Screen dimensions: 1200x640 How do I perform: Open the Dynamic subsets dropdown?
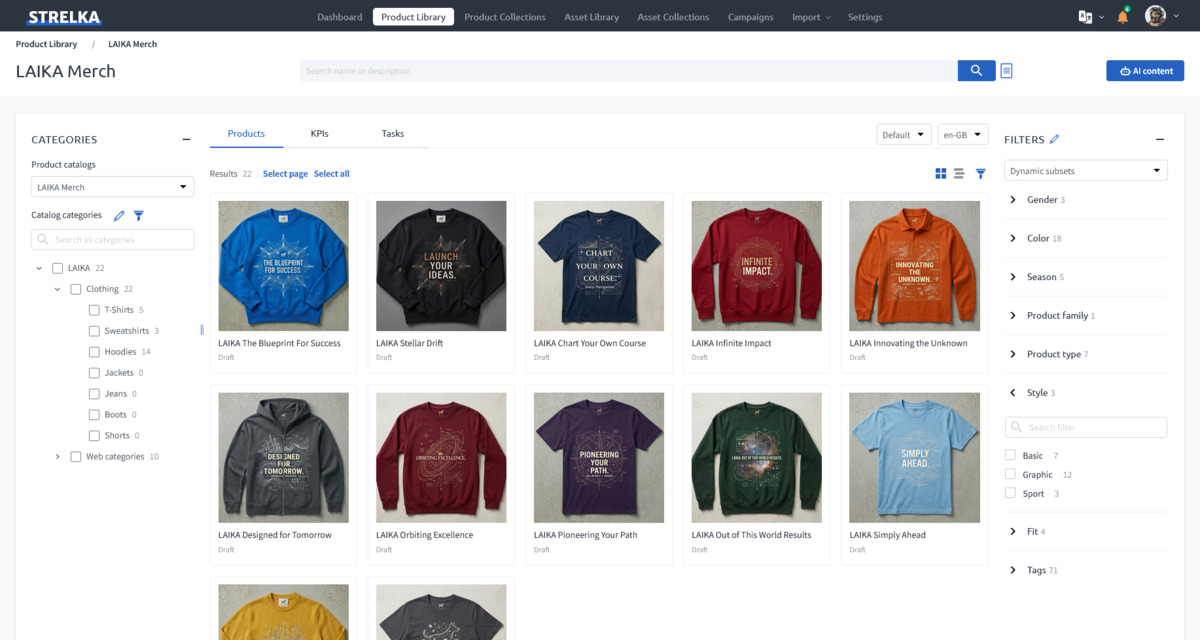tap(1085, 169)
